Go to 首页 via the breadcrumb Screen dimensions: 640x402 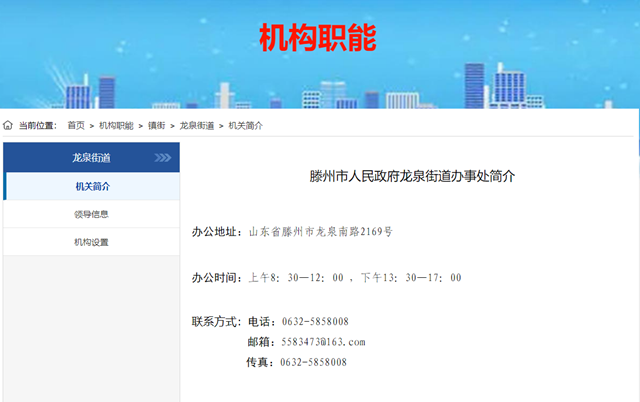click(x=76, y=125)
